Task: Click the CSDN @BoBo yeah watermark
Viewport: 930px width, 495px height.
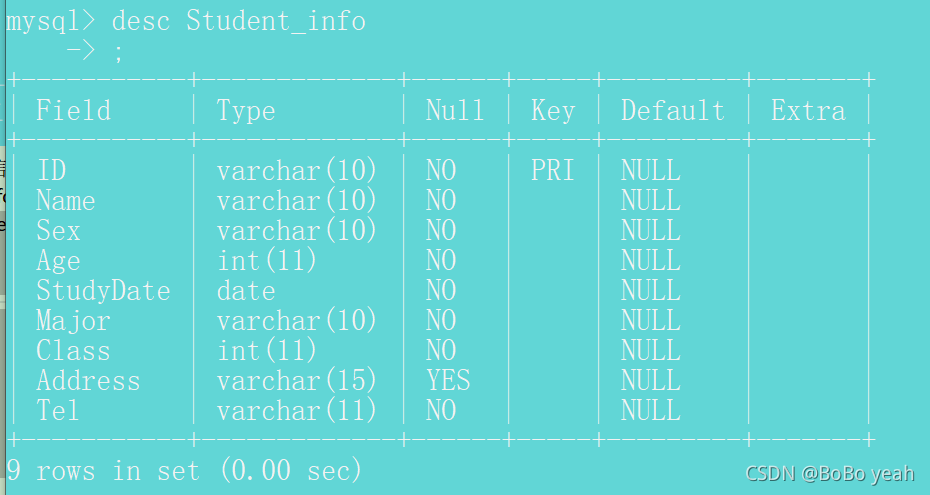Action: coord(830,473)
